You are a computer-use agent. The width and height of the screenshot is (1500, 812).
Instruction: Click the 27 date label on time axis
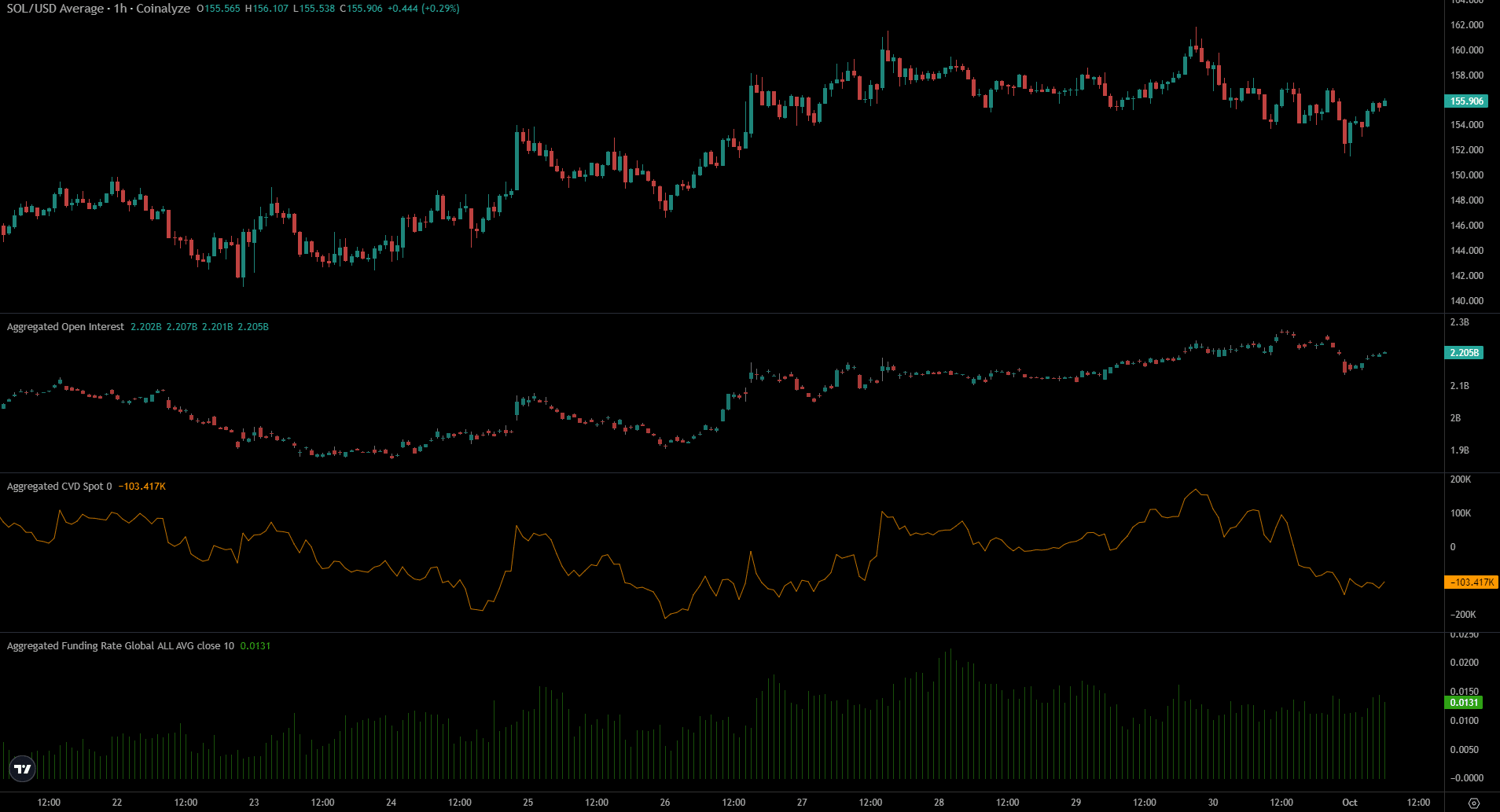coord(801,803)
